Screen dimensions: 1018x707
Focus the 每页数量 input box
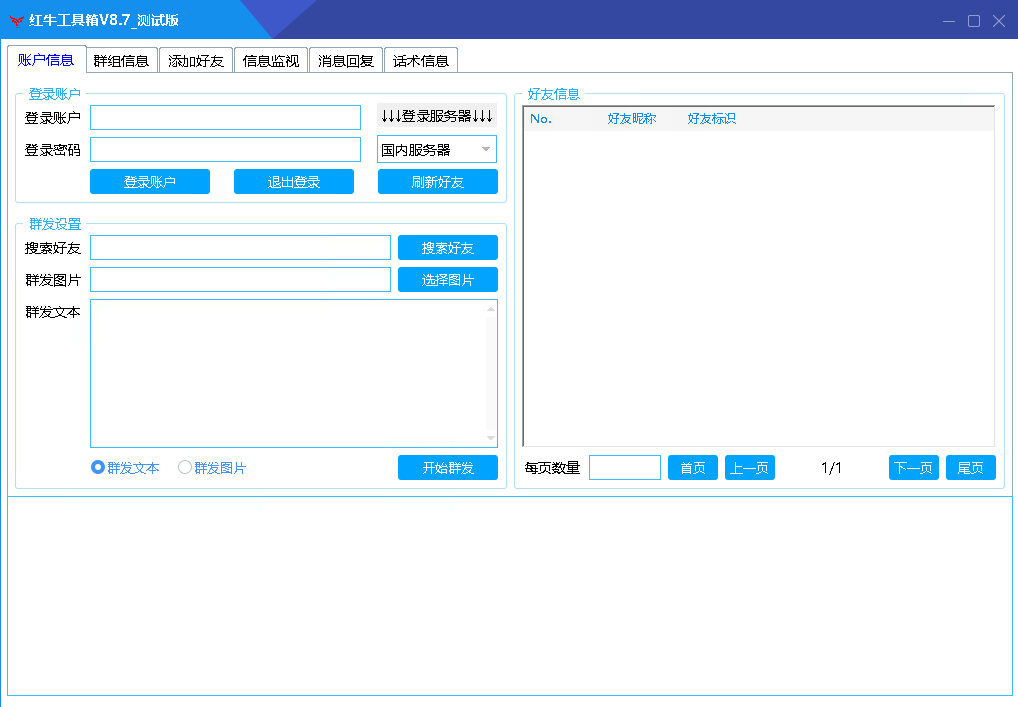pyautogui.click(x=624, y=468)
